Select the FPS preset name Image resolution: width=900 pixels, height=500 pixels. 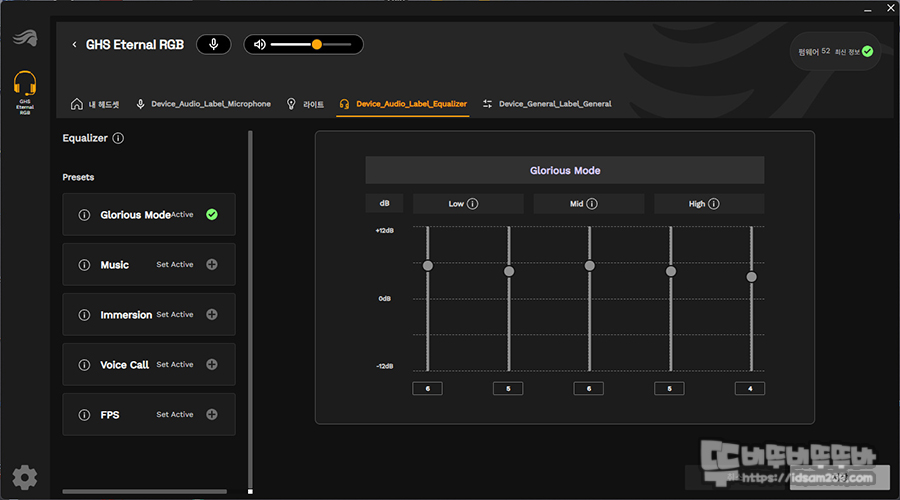point(110,414)
